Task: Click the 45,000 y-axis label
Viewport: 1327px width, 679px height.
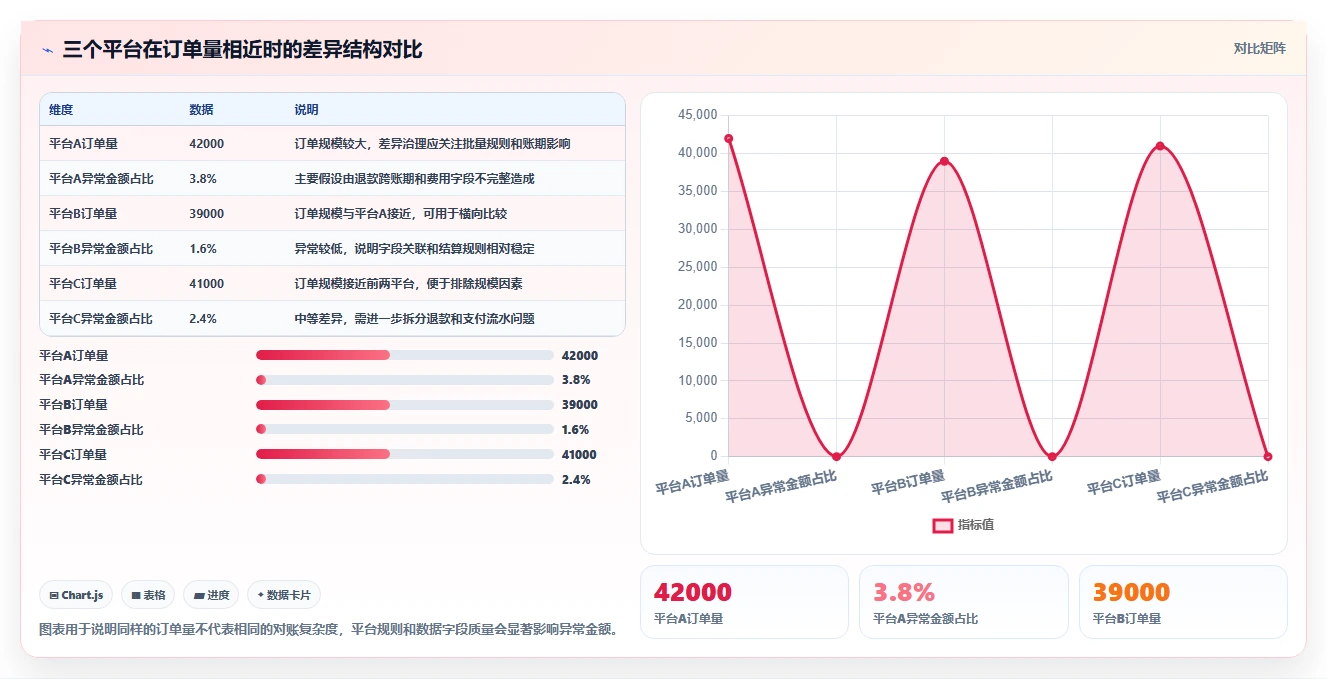Action: 697,115
